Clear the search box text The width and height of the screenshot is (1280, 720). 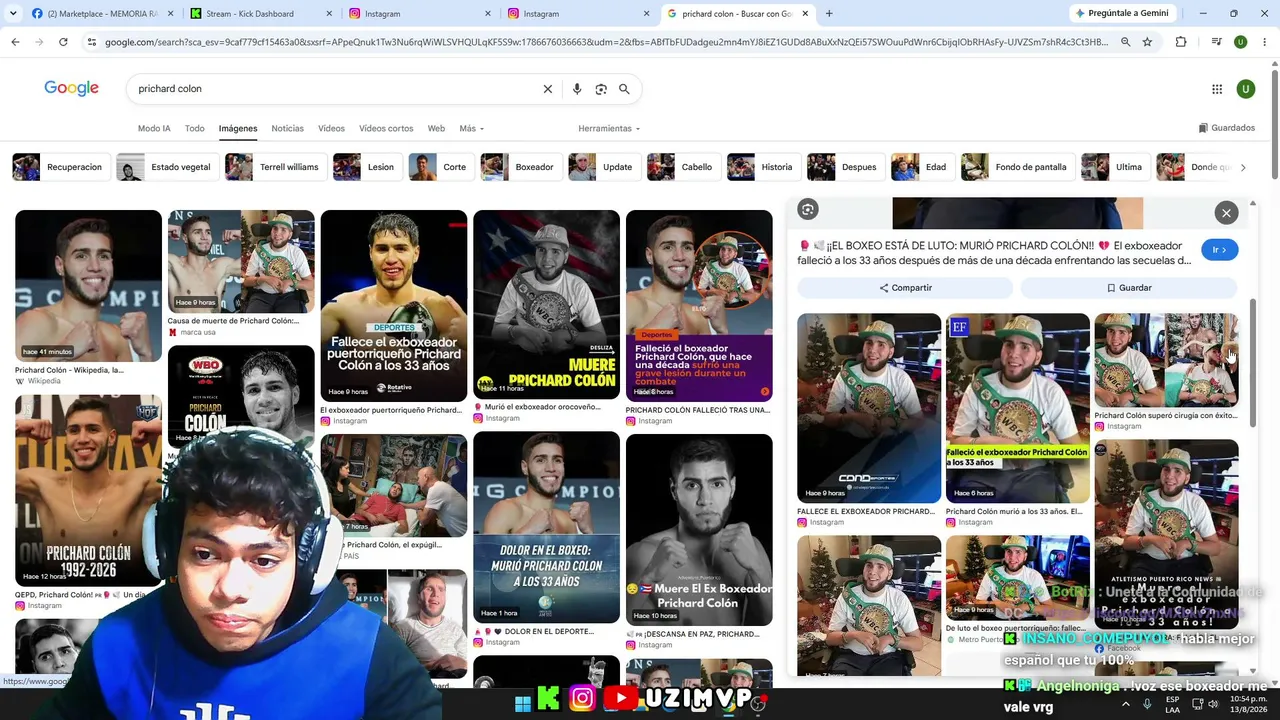pyautogui.click(x=547, y=89)
